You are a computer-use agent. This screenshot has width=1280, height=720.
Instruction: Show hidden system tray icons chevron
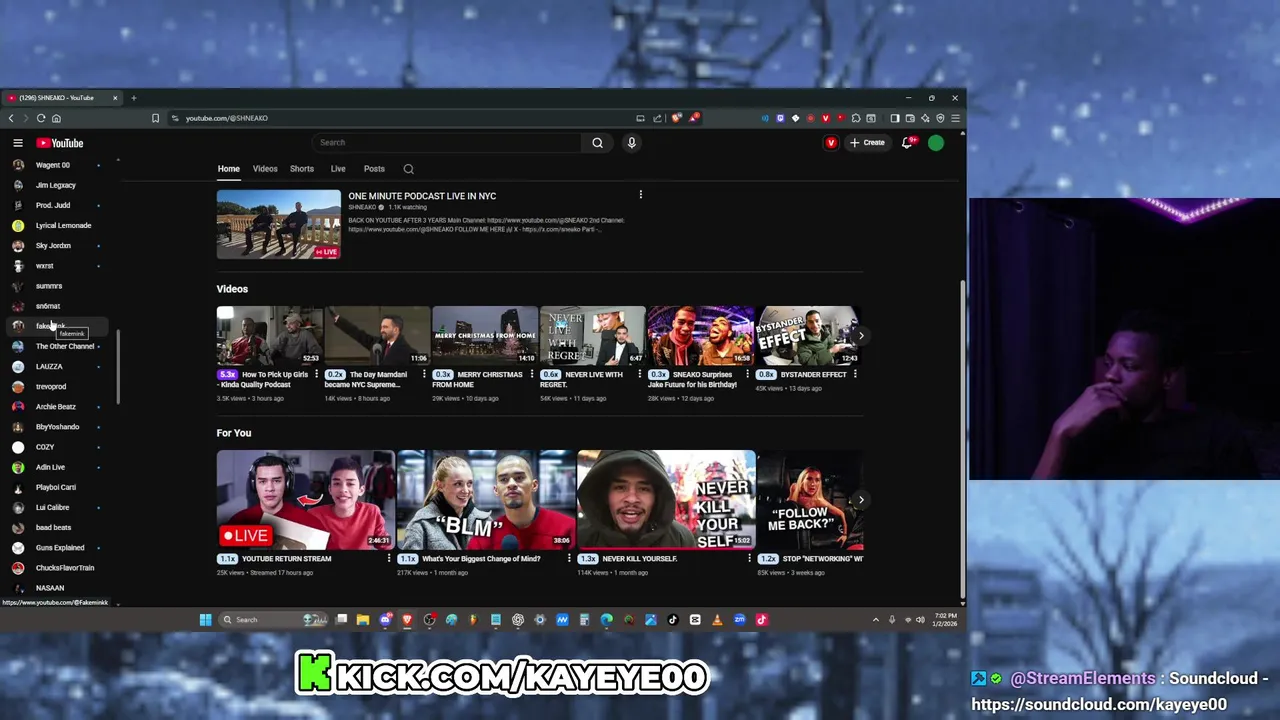[876, 620]
